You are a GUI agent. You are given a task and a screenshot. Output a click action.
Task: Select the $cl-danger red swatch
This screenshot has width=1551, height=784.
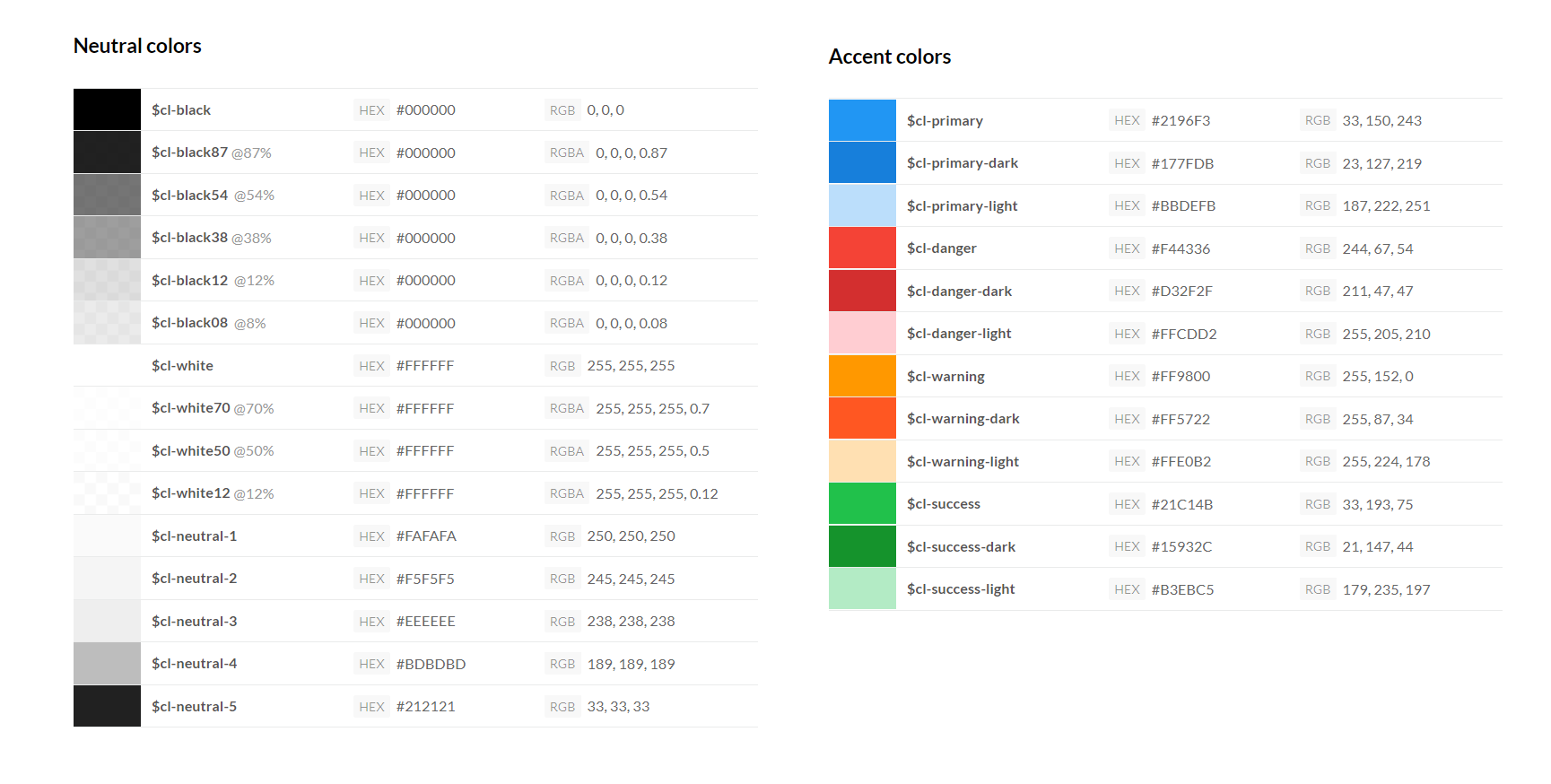point(861,248)
